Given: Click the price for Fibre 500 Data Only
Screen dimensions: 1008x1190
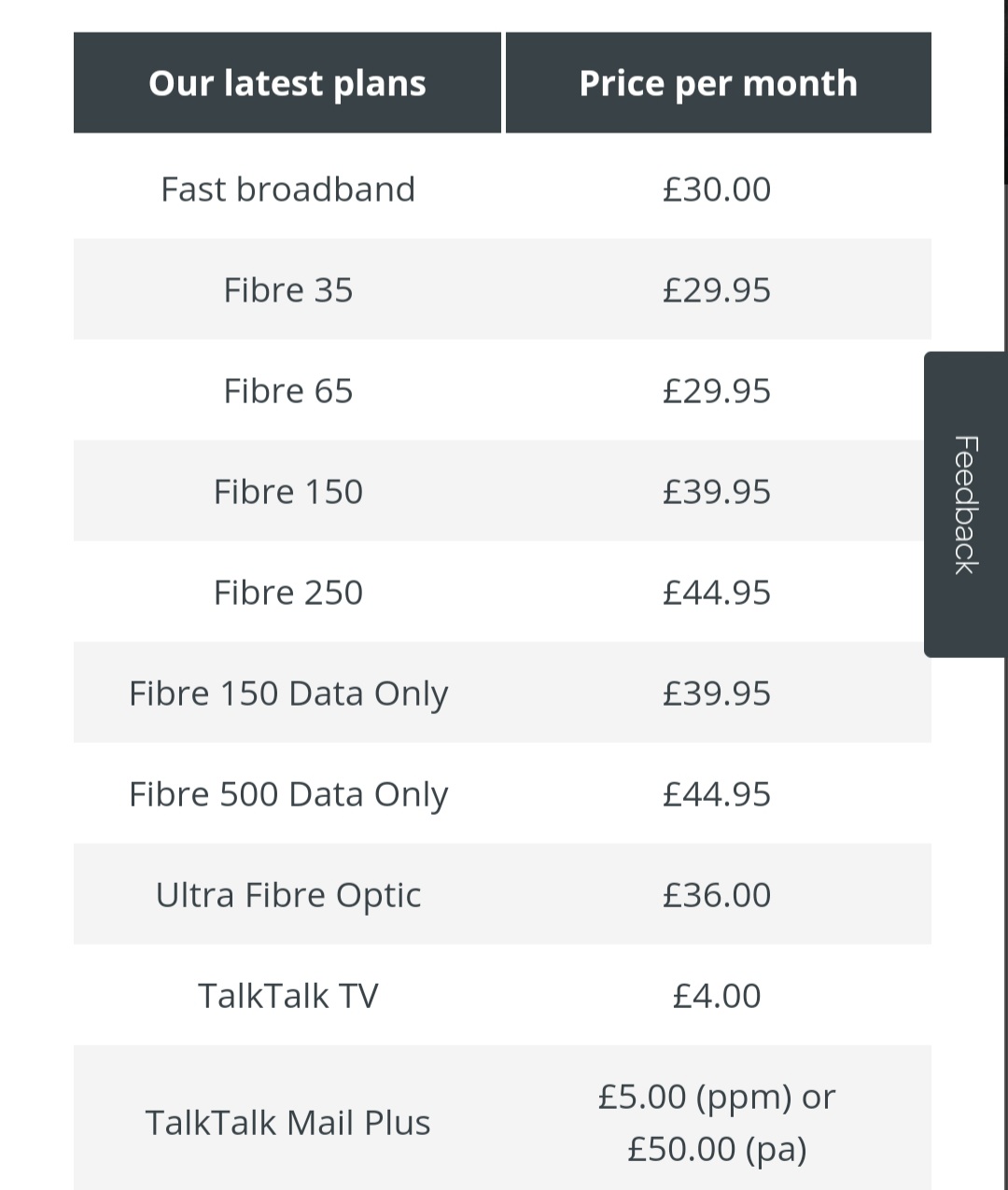Looking at the screenshot, I should 717,794.
